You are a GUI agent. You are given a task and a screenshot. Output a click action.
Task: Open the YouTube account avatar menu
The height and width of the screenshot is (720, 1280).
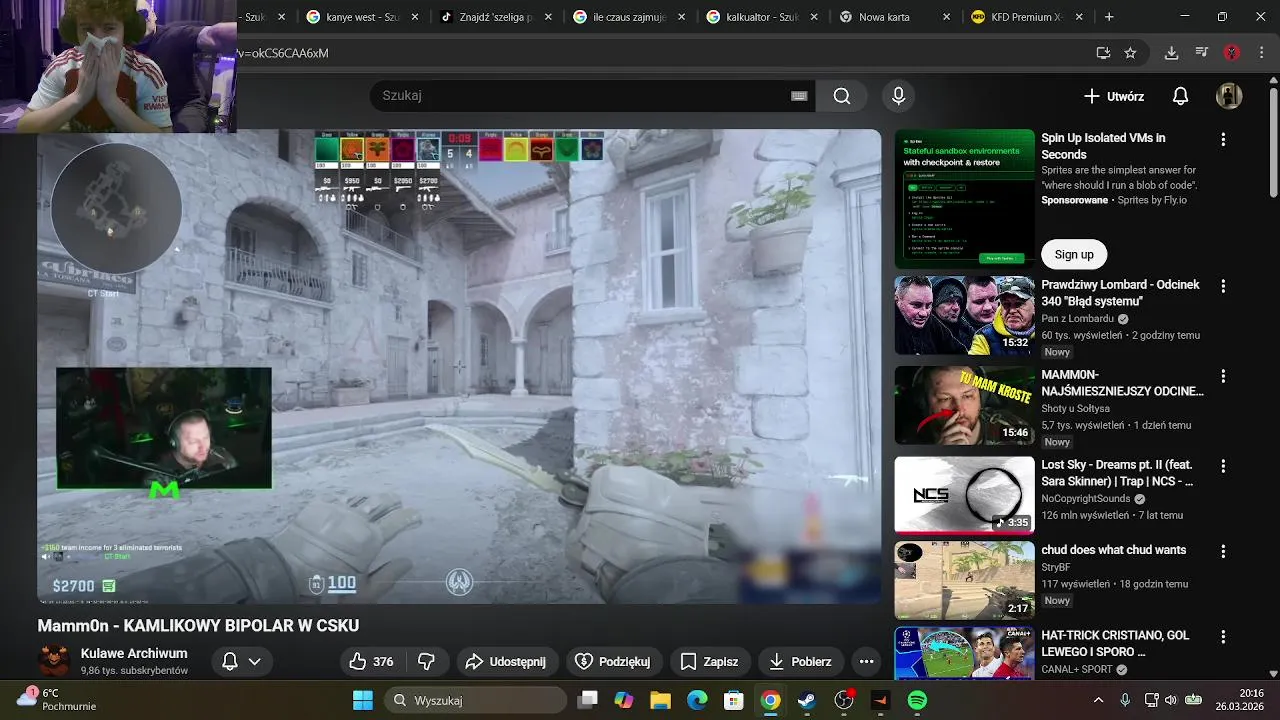coord(1229,96)
